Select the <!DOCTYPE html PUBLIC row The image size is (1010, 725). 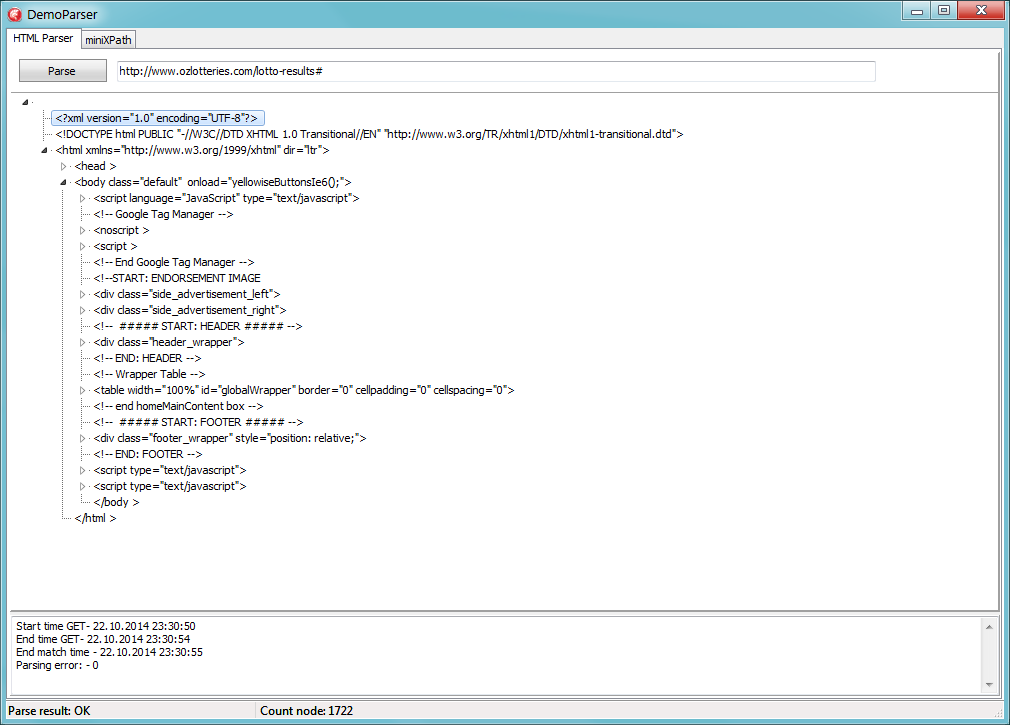point(369,134)
